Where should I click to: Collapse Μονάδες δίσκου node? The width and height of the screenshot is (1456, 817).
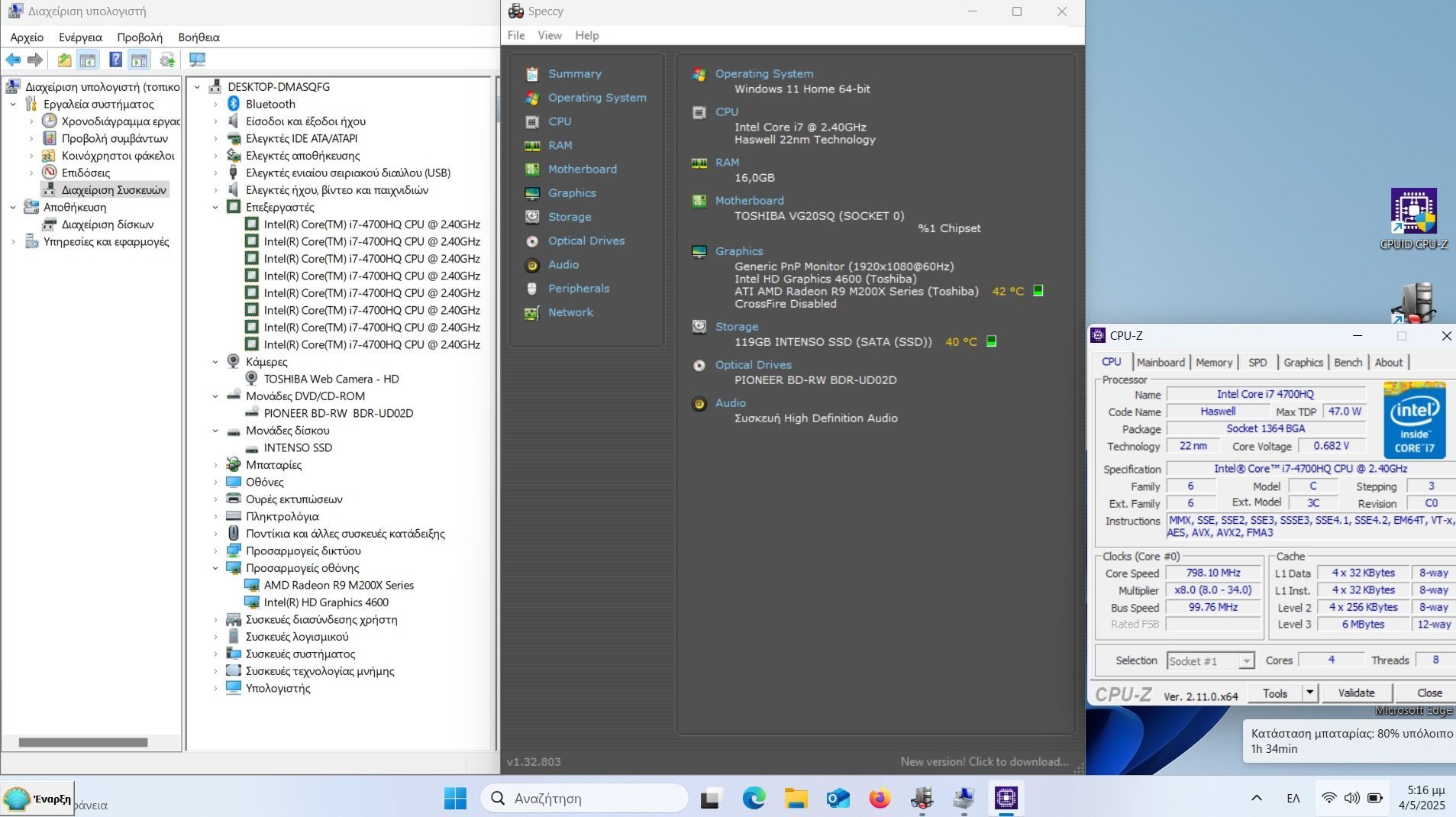215,431
